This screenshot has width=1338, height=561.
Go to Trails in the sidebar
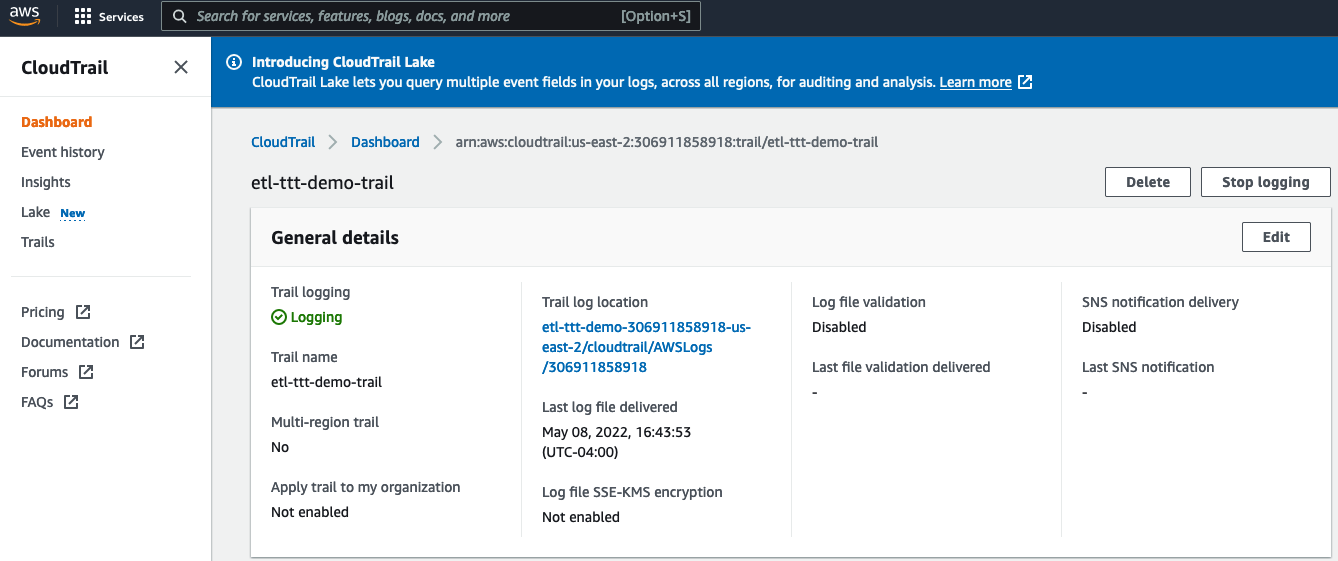(38, 242)
